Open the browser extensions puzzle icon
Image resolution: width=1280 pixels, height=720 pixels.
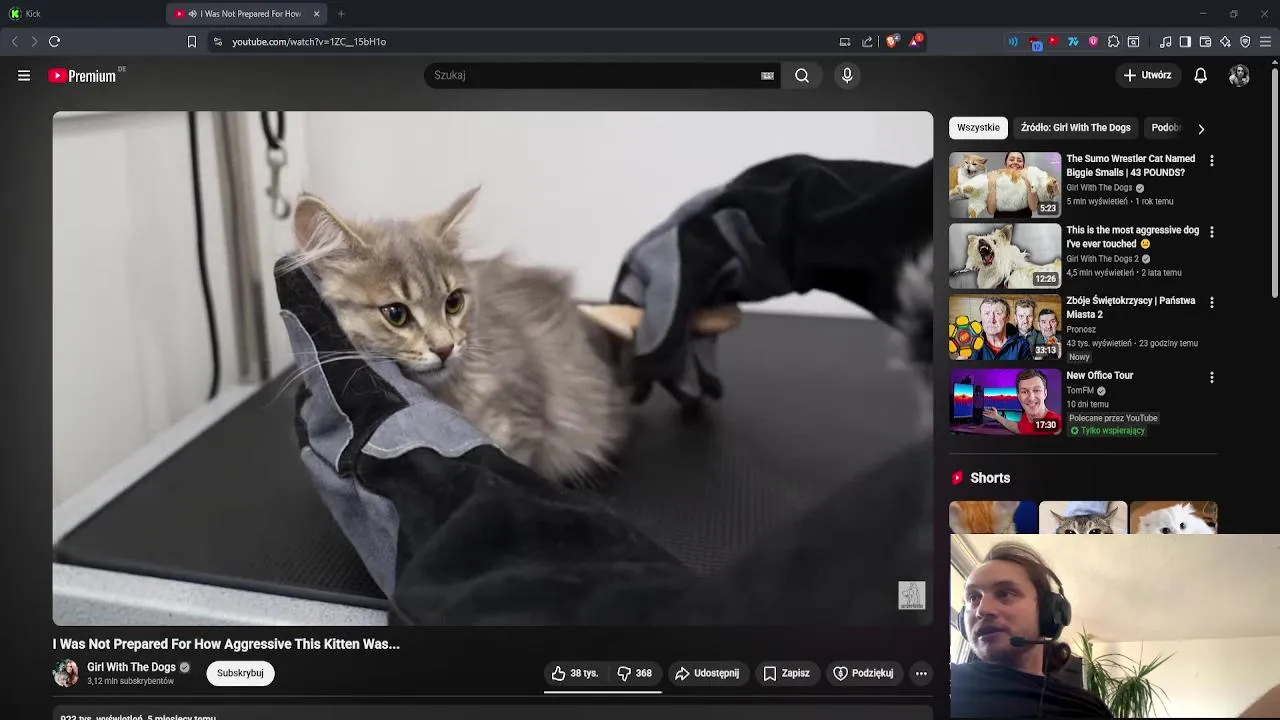coord(1113,41)
